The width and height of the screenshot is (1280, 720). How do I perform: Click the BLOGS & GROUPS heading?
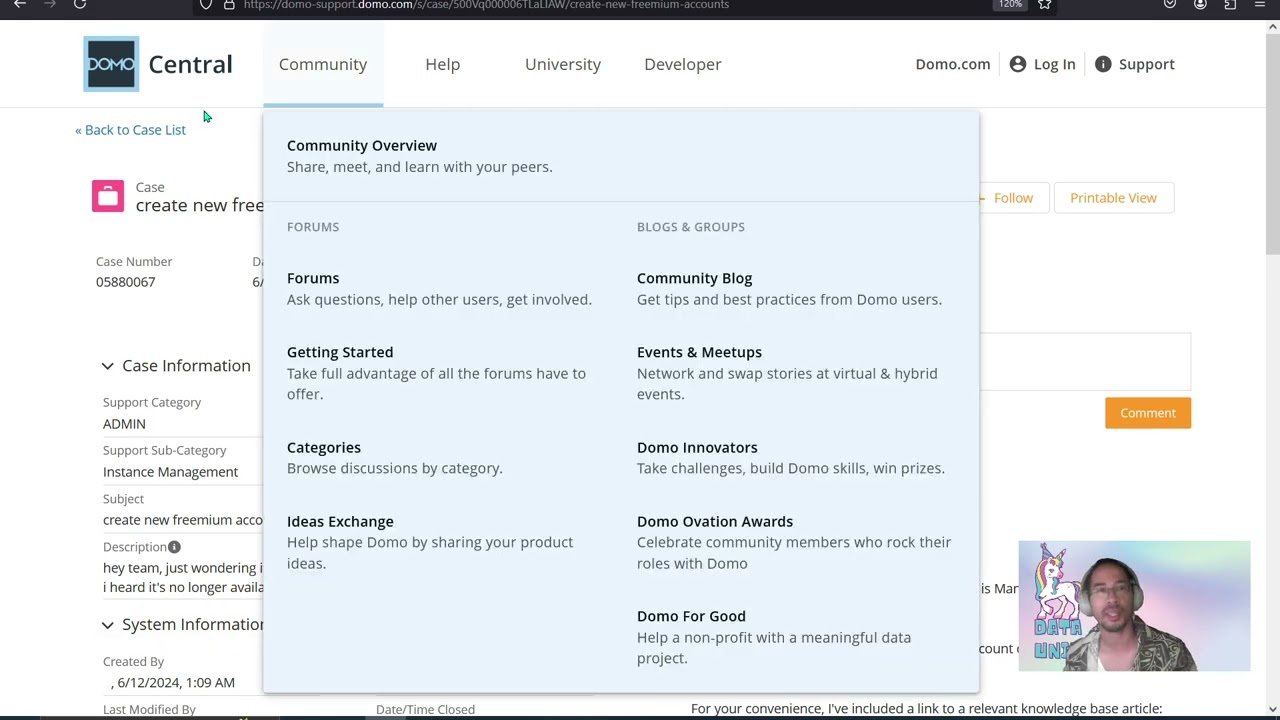(691, 227)
